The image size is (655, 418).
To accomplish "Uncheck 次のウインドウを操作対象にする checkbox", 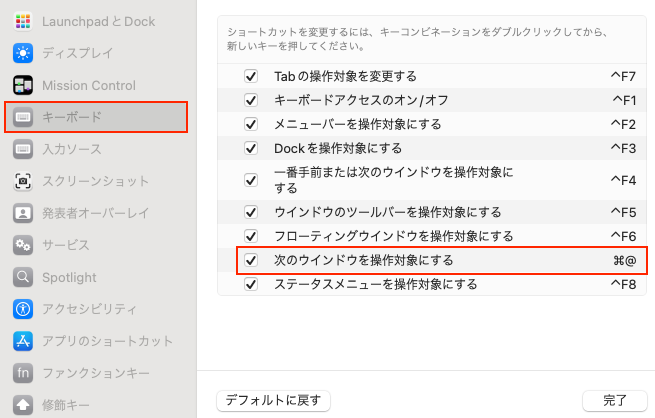I will coord(251,260).
